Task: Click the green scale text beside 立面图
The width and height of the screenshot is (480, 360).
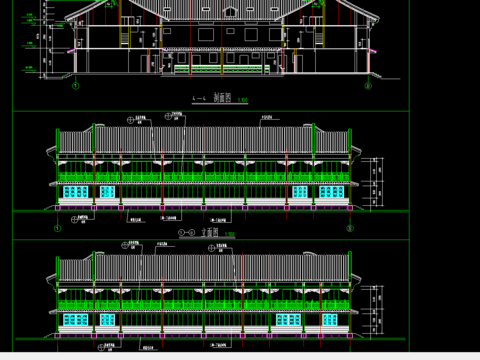Action: coord(230,234)
